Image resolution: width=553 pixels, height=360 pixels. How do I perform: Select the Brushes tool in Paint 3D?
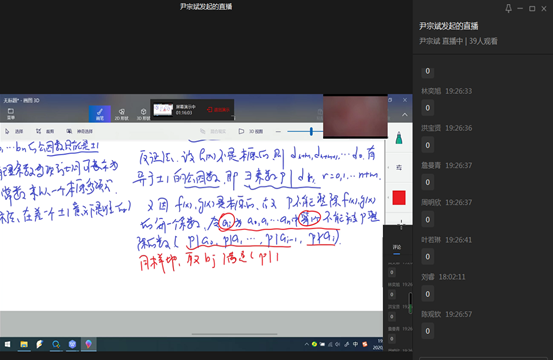(x=100, y=114)
